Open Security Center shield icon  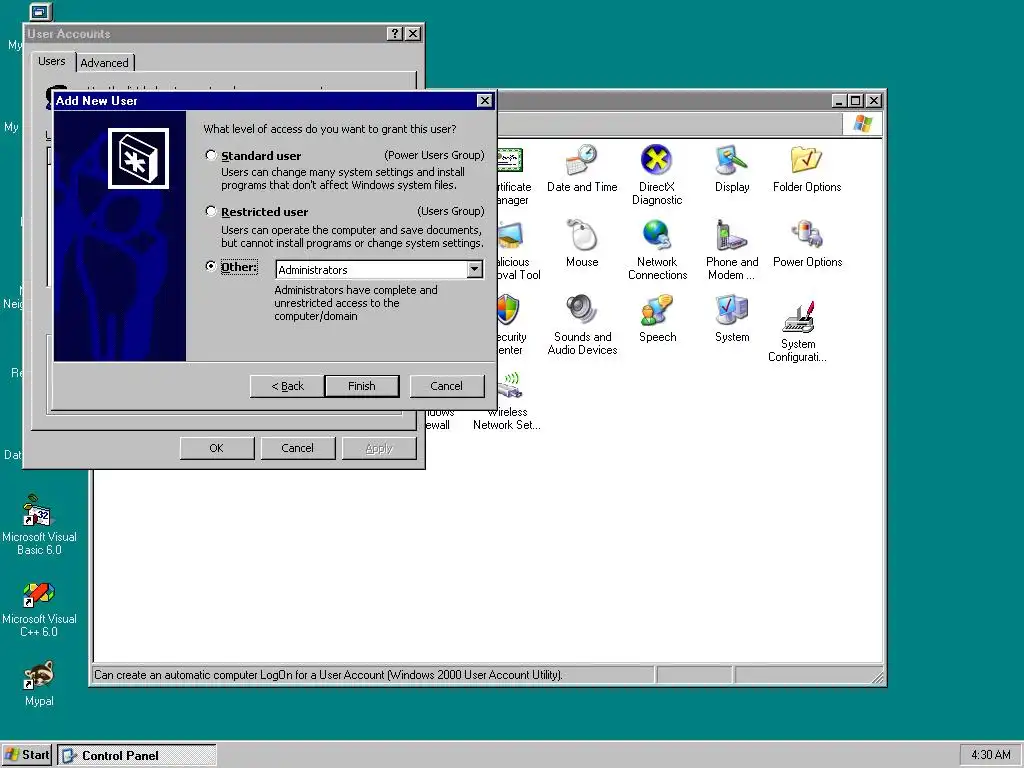point(509,310)
